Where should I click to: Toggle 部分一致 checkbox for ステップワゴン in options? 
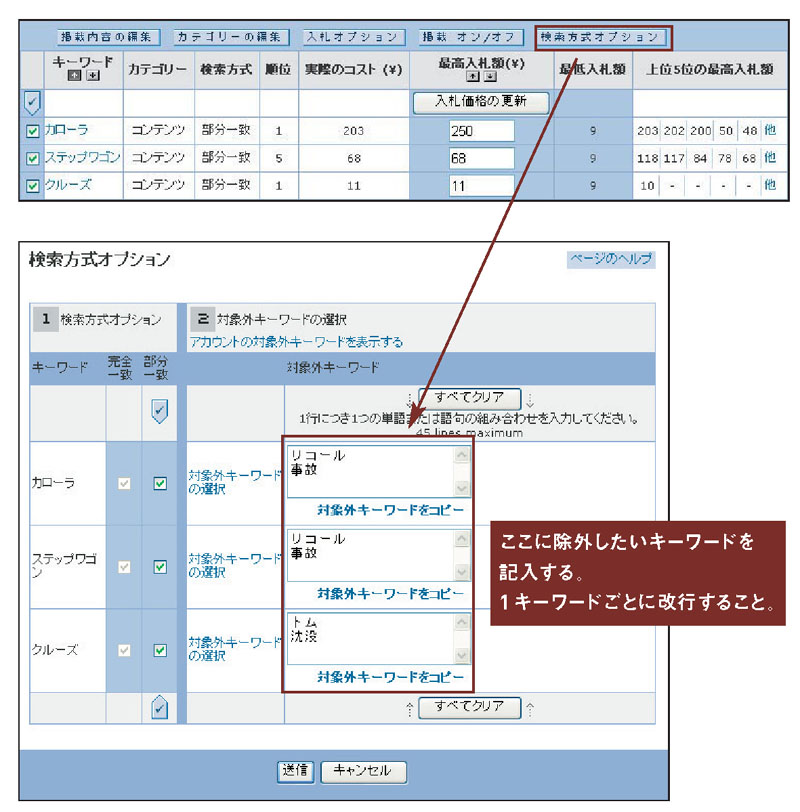click(x=159, y=567)
